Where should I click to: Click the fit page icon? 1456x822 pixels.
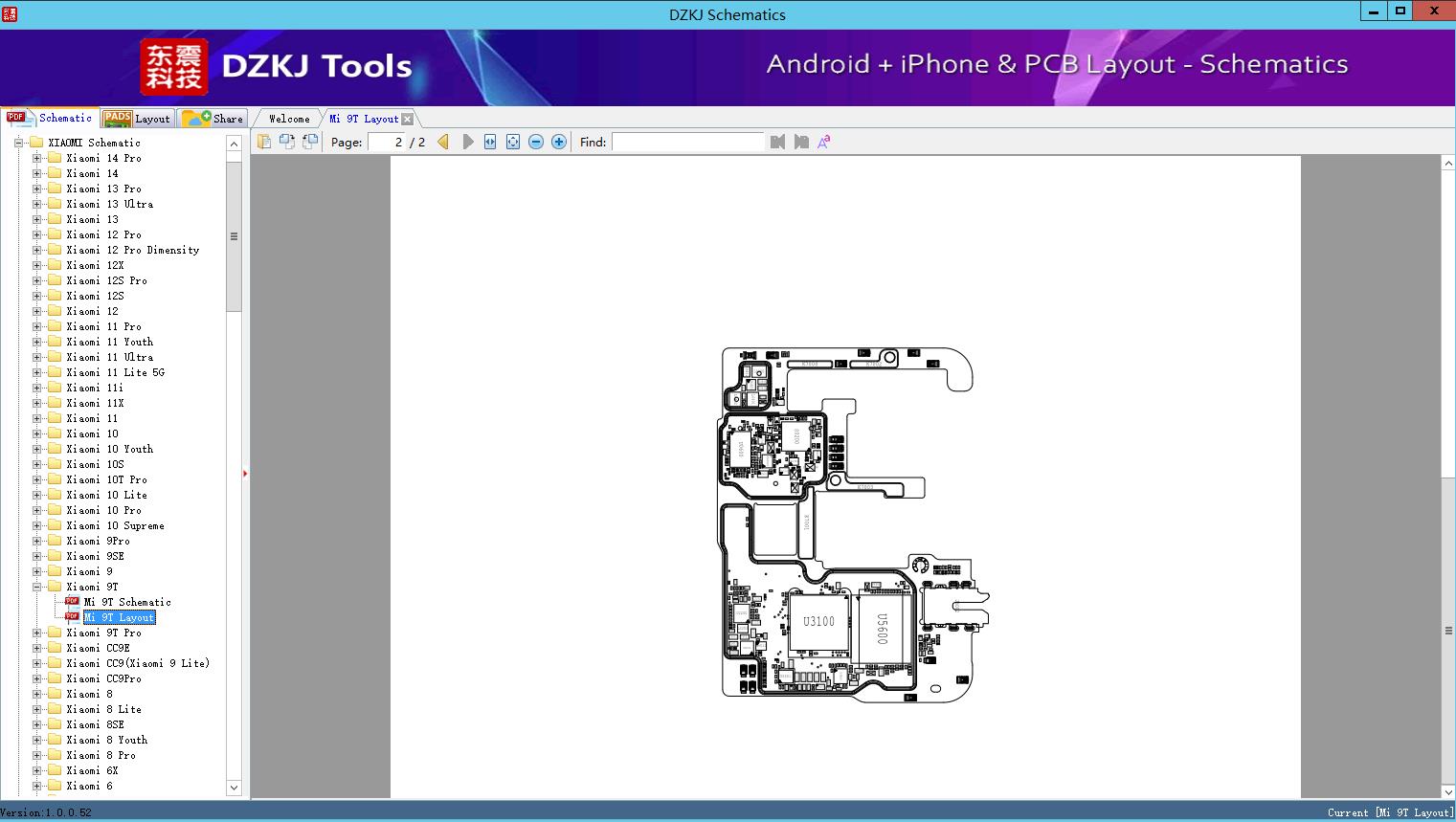(x=513, y=142)
